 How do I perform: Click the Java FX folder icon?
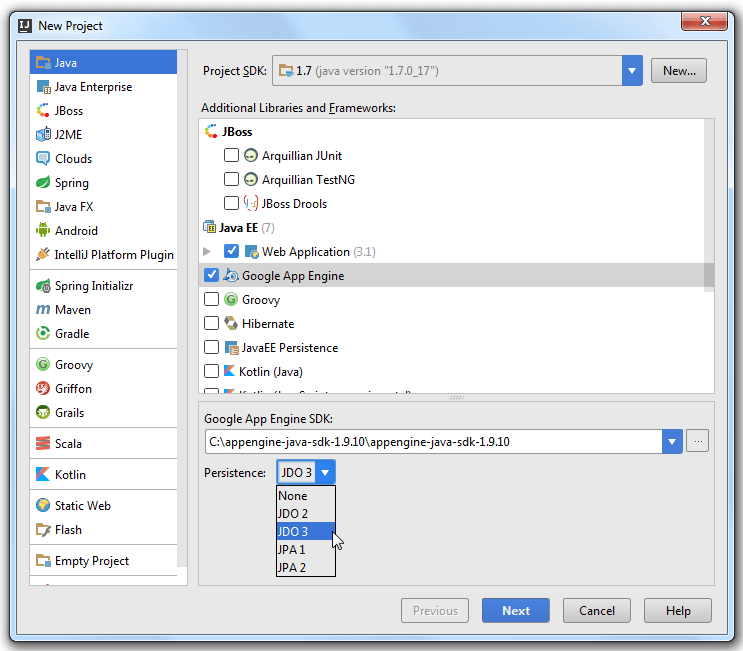[x=43, y=207]
